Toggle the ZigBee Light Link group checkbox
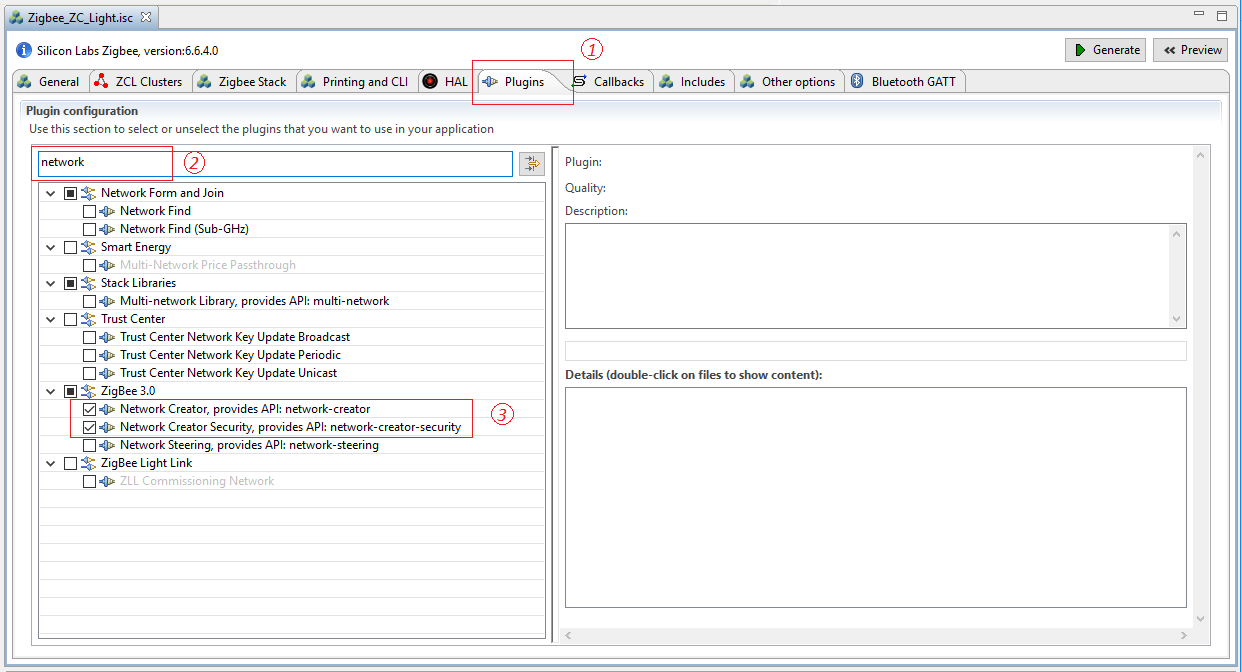Image resolution: width=1242 pixels, height=672 pixels. point(70,463)
